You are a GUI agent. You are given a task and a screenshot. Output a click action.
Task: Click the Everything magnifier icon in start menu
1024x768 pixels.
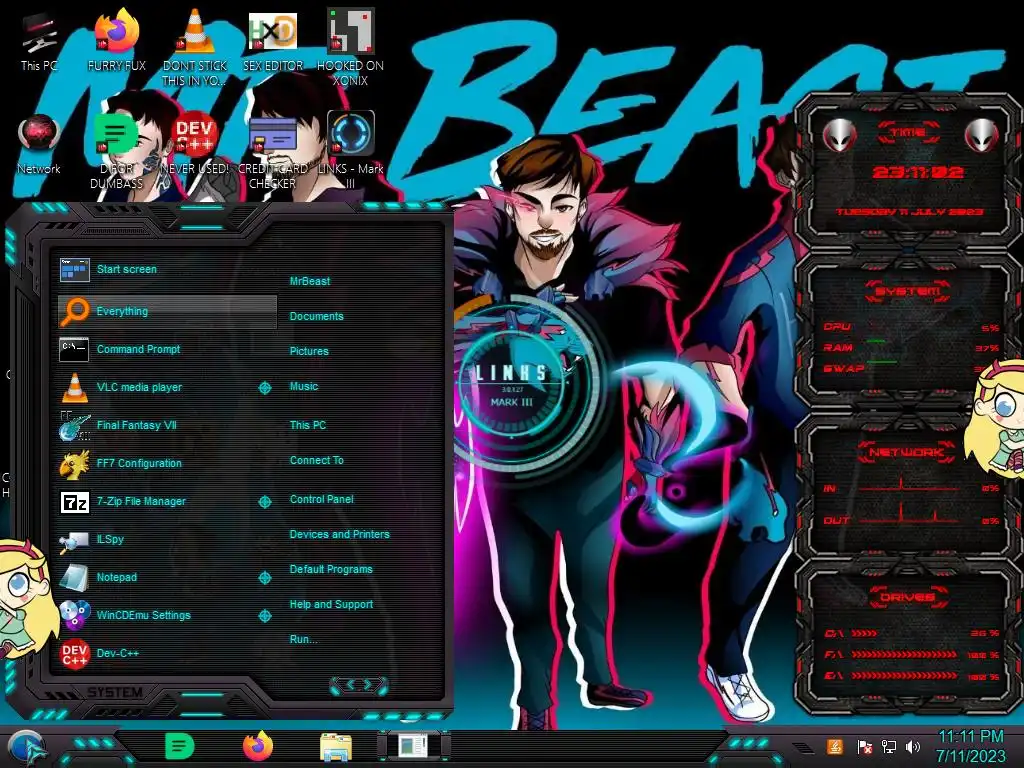click(x=74, y=312)
